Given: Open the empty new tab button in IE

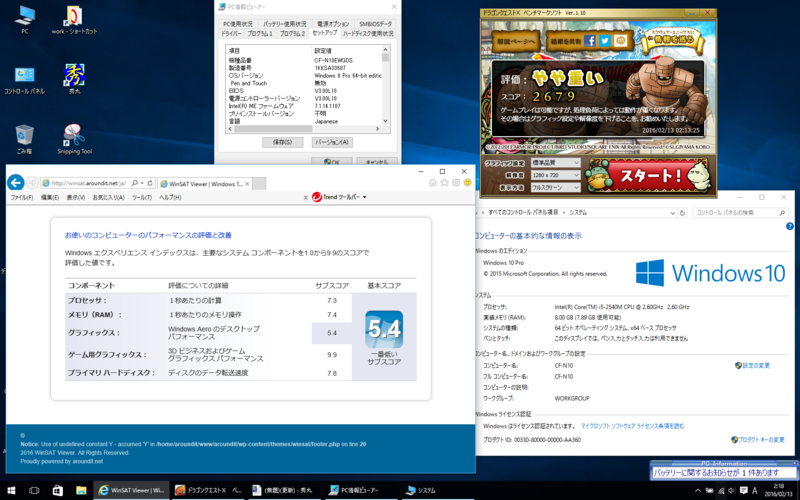Looking at the screenshot, I should [x=259, y=184].
